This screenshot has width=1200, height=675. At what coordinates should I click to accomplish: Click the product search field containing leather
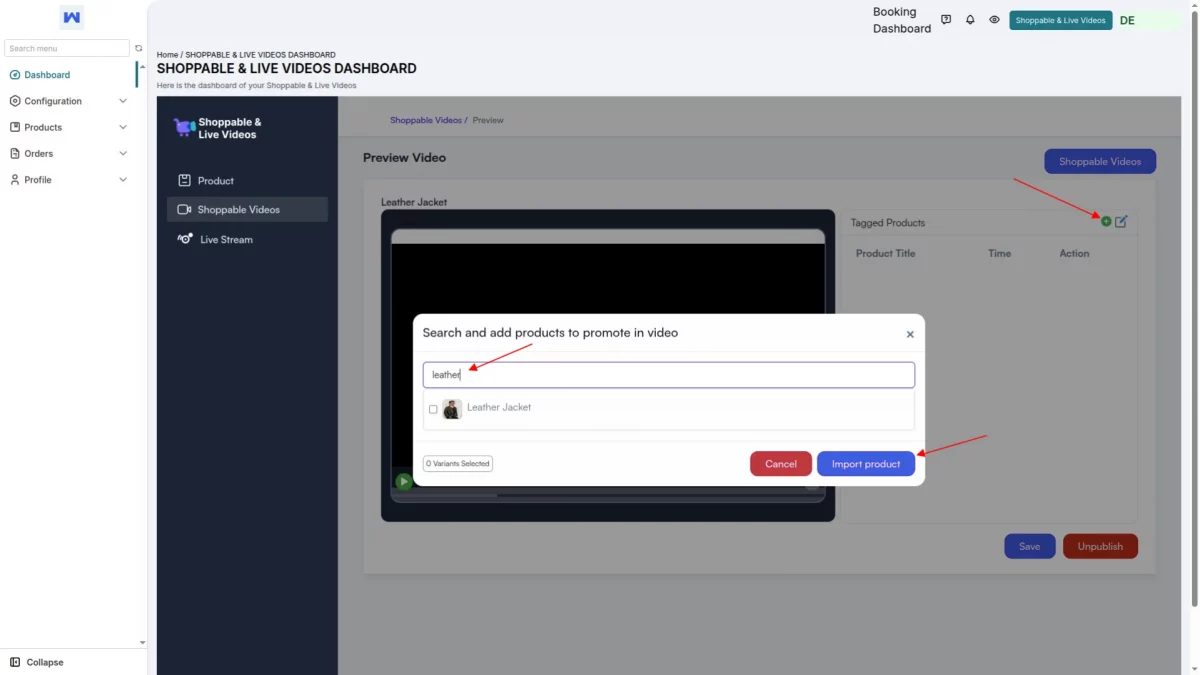pos(669,375)
